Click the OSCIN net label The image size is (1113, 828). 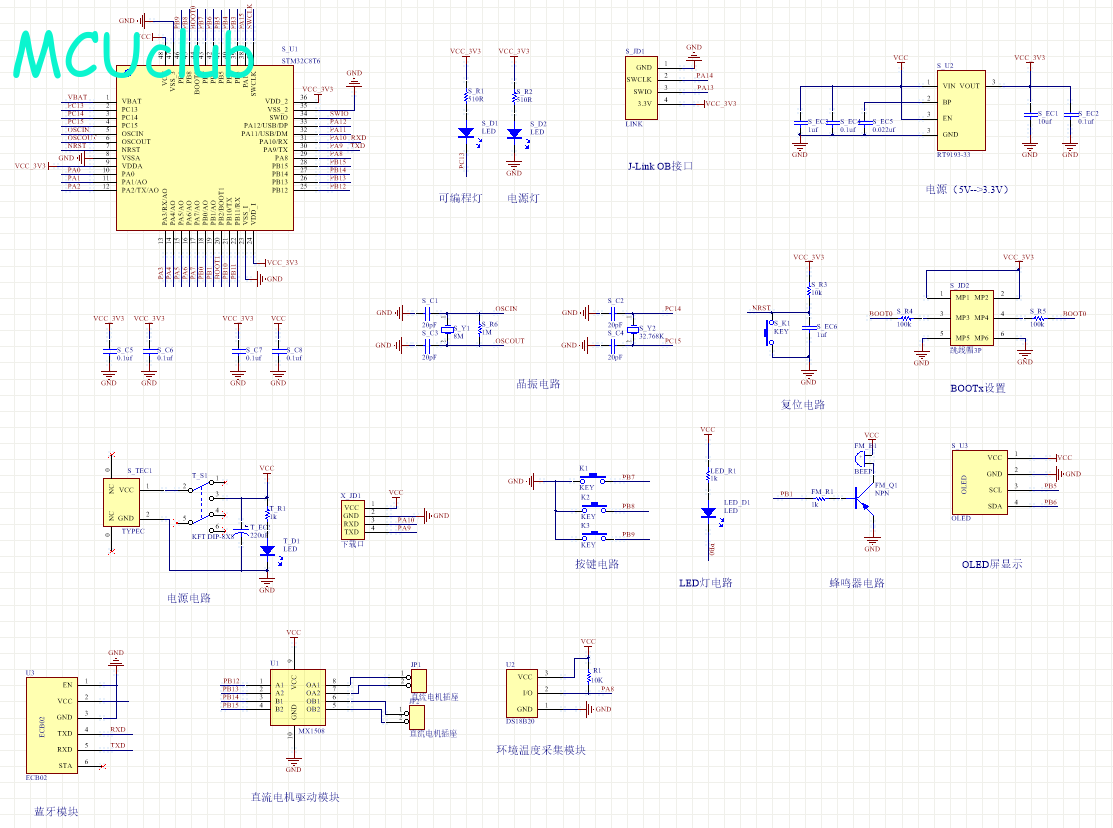click(x=506, y=309)
